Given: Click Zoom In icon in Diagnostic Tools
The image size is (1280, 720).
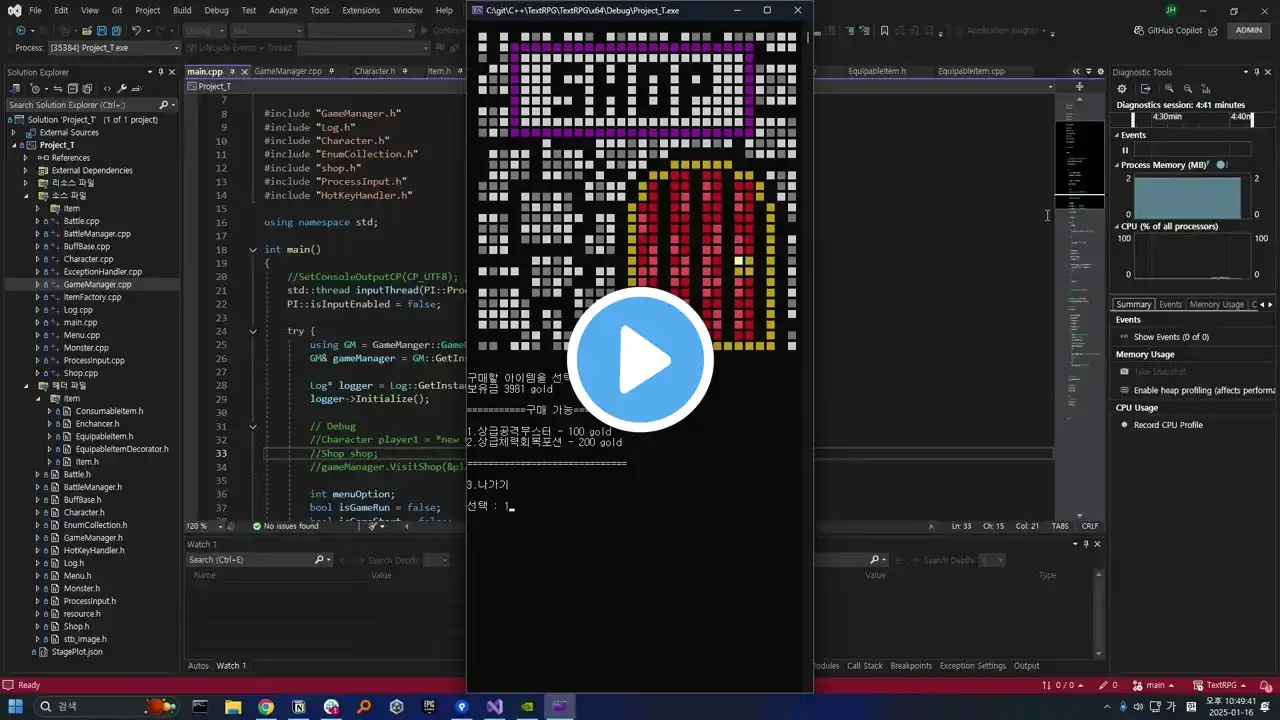Looking at the screenshot, I should click(1168, 89).
